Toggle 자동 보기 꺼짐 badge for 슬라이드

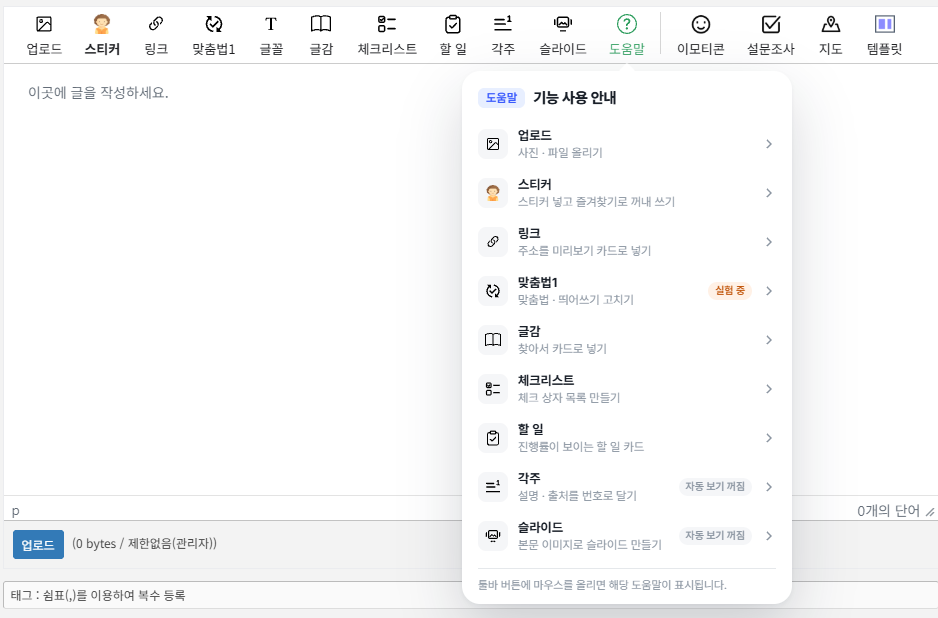[715, 535]
